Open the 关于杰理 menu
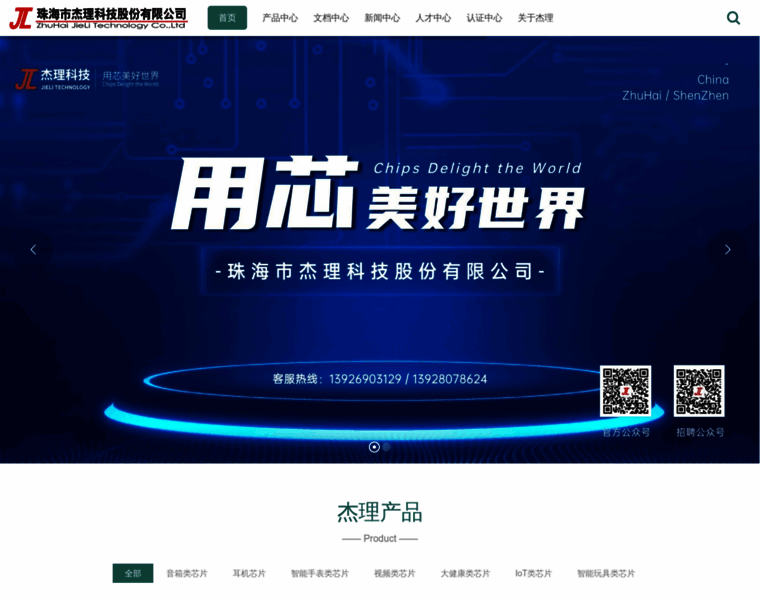The image size is (760, 600). click(x=536, y=18)
